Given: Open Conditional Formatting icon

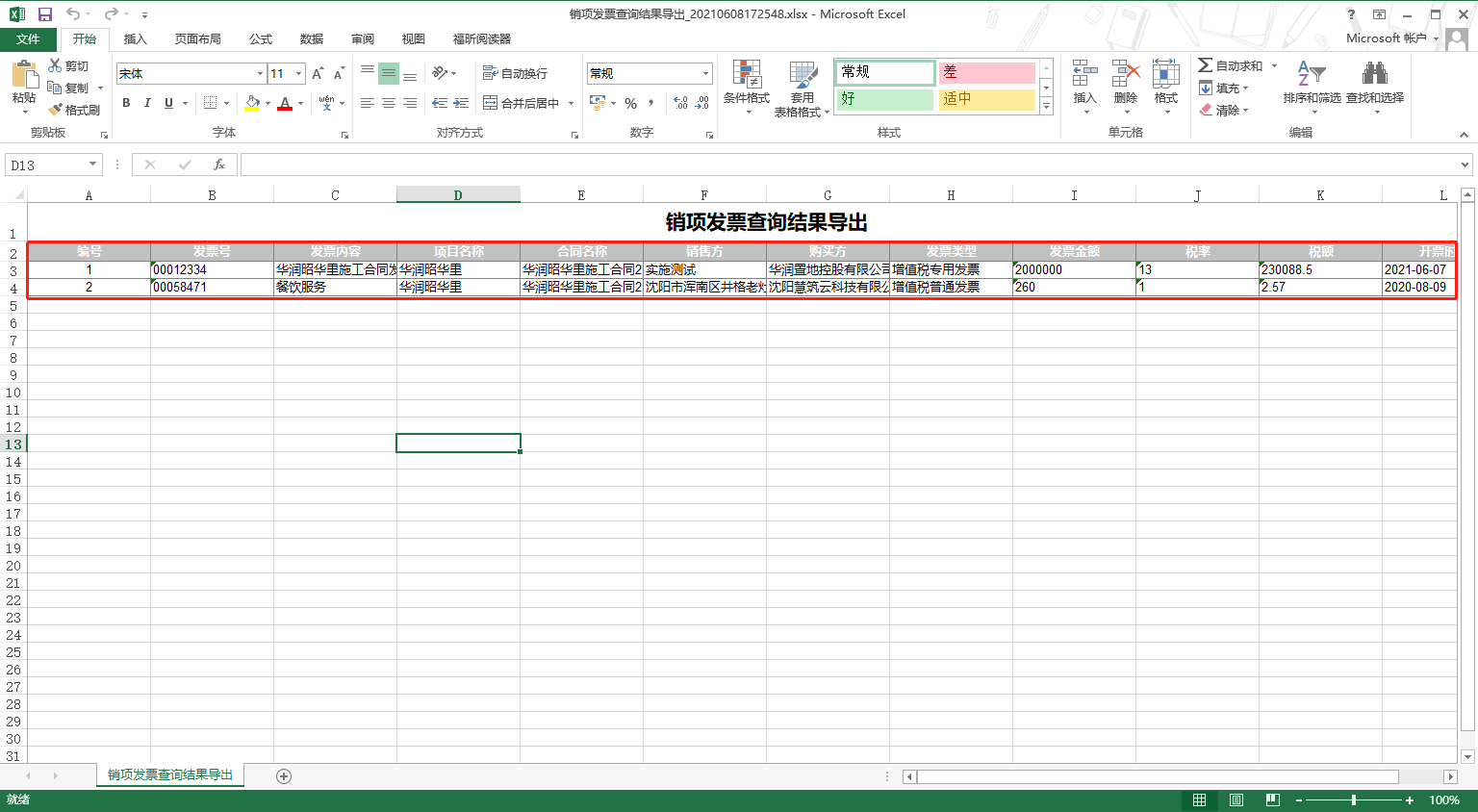Looking at the screenshot, I should [x=747, y=75].
